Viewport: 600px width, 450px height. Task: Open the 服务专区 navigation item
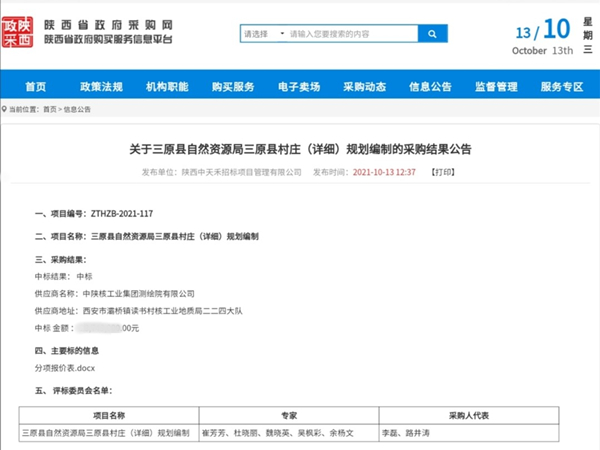(x=562, y=86)
